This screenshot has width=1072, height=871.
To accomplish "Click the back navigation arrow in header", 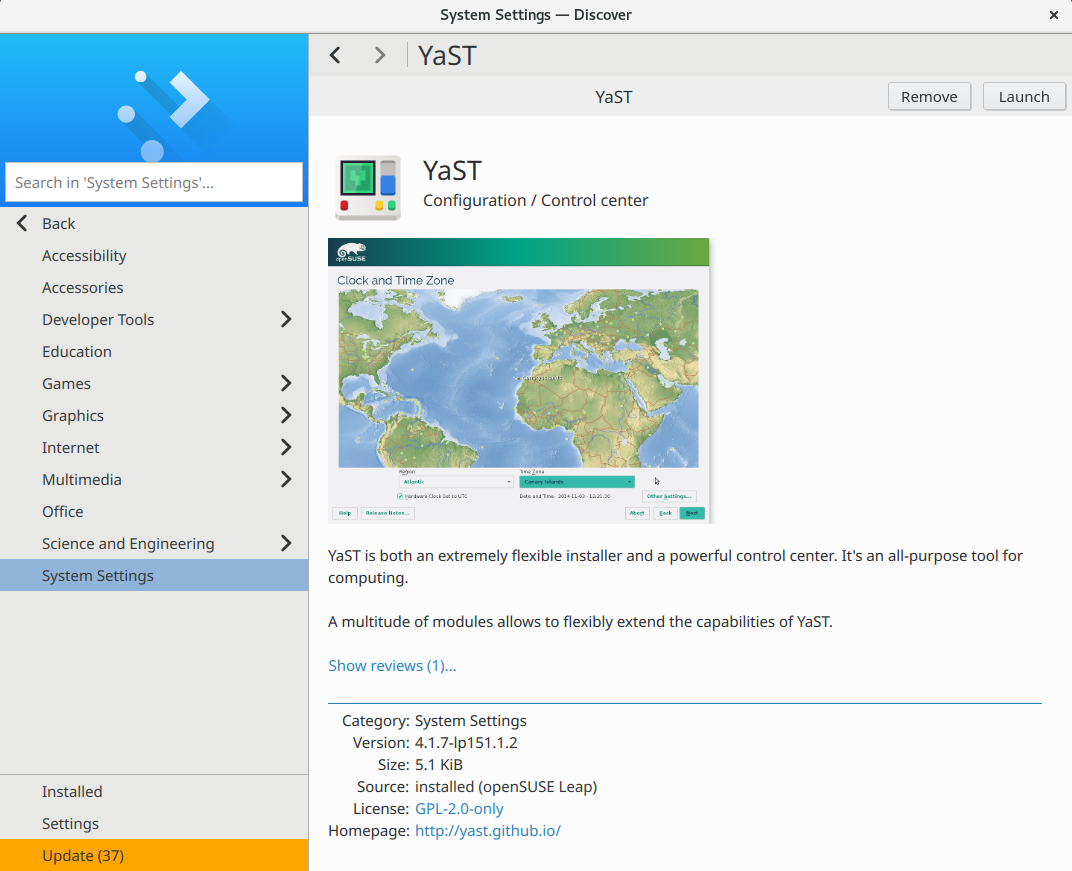I will (x=336, y=55).
